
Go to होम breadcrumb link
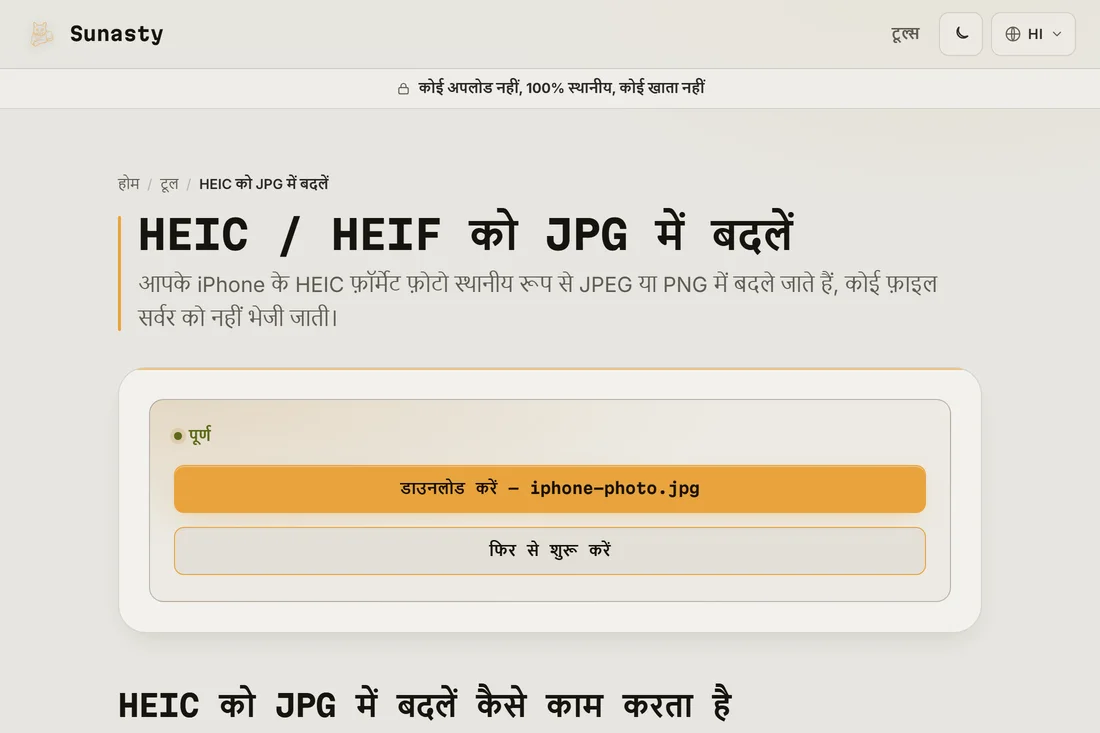pos(128,184)
